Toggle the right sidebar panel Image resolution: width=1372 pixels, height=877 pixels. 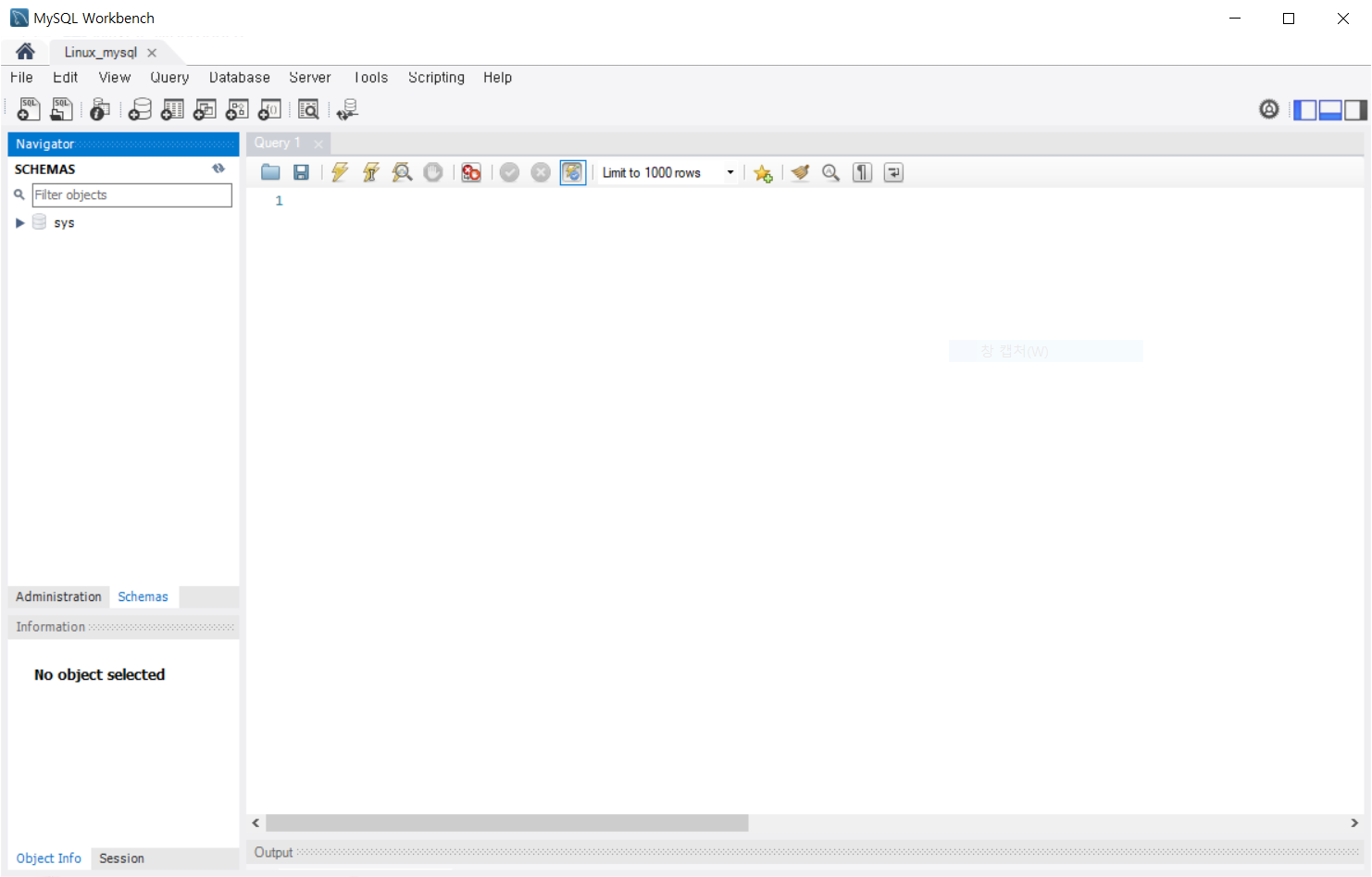(x=1355, y=109)
